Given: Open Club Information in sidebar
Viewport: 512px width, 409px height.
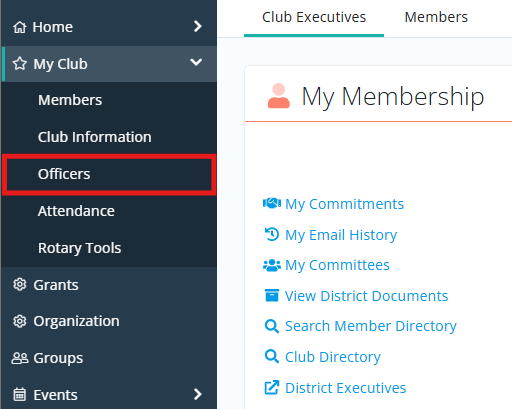Looking at the screenshot, I should pos(109,137).
